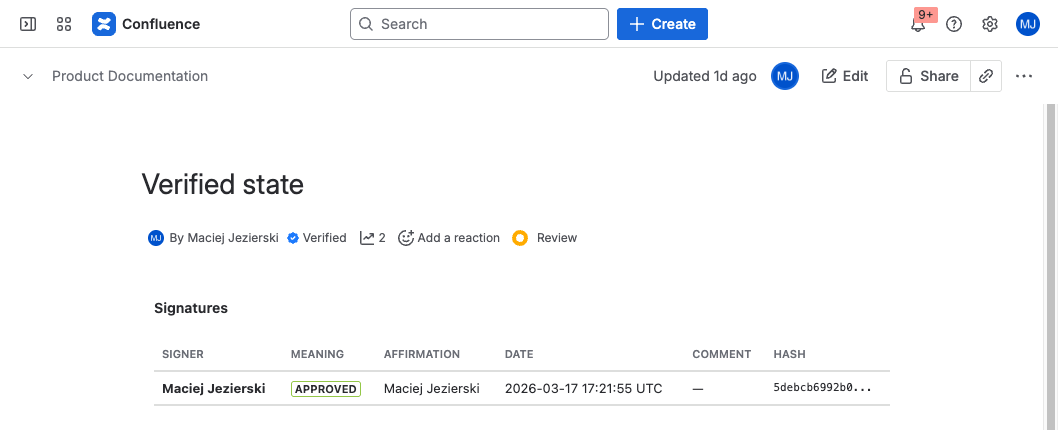Click the Create button
Image resolution: width=1058 pixels, height=430 pixels.
click(662, 24)
